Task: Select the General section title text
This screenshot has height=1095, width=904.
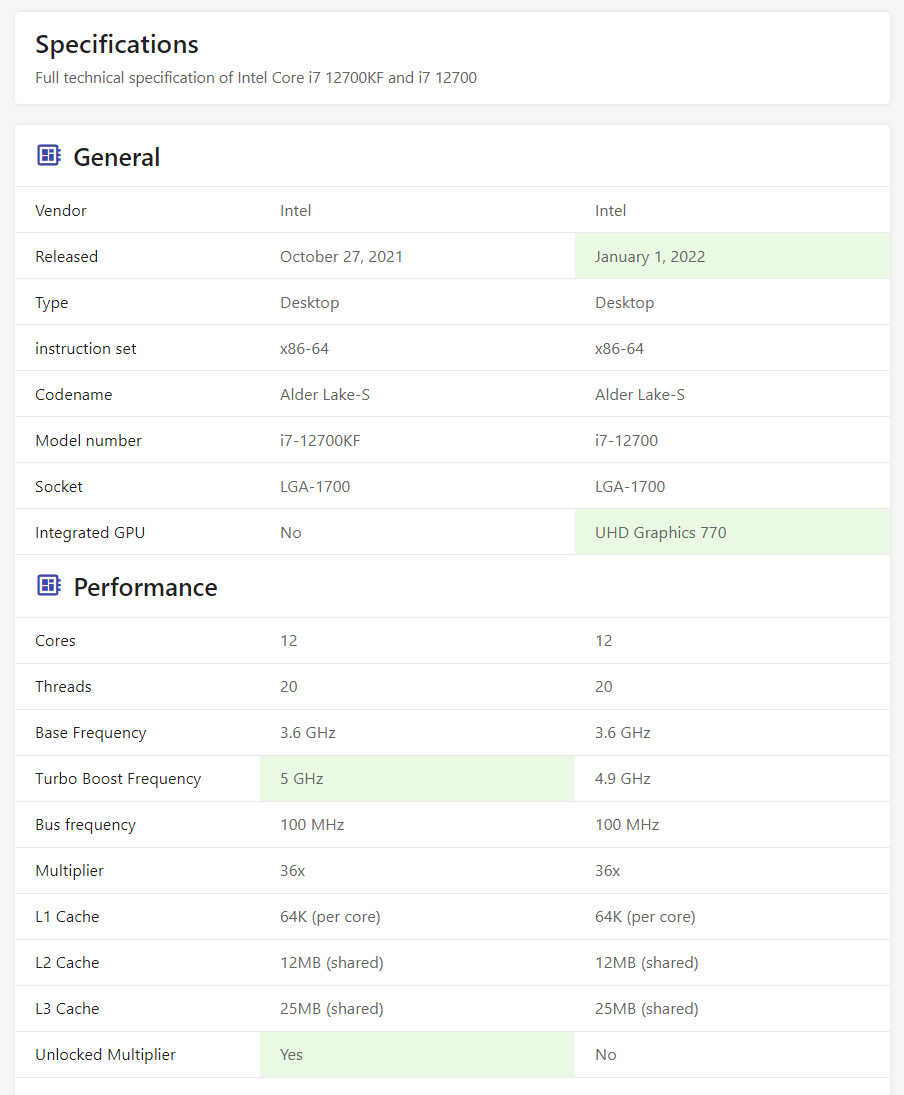Action: coord(117,157)
